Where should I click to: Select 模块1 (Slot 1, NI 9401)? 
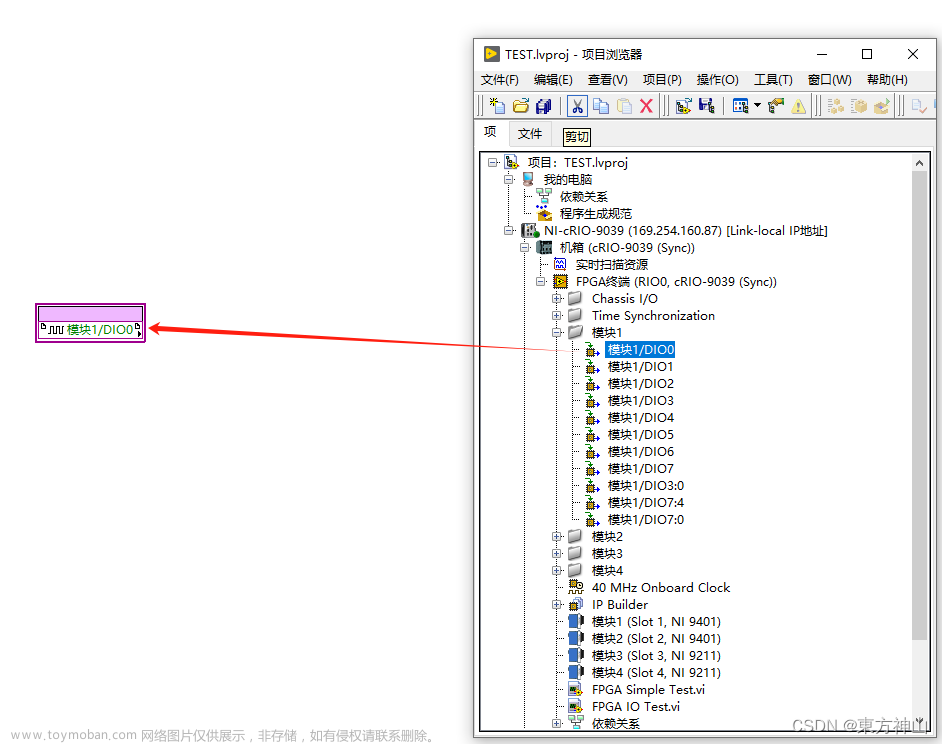click(656, 621)
